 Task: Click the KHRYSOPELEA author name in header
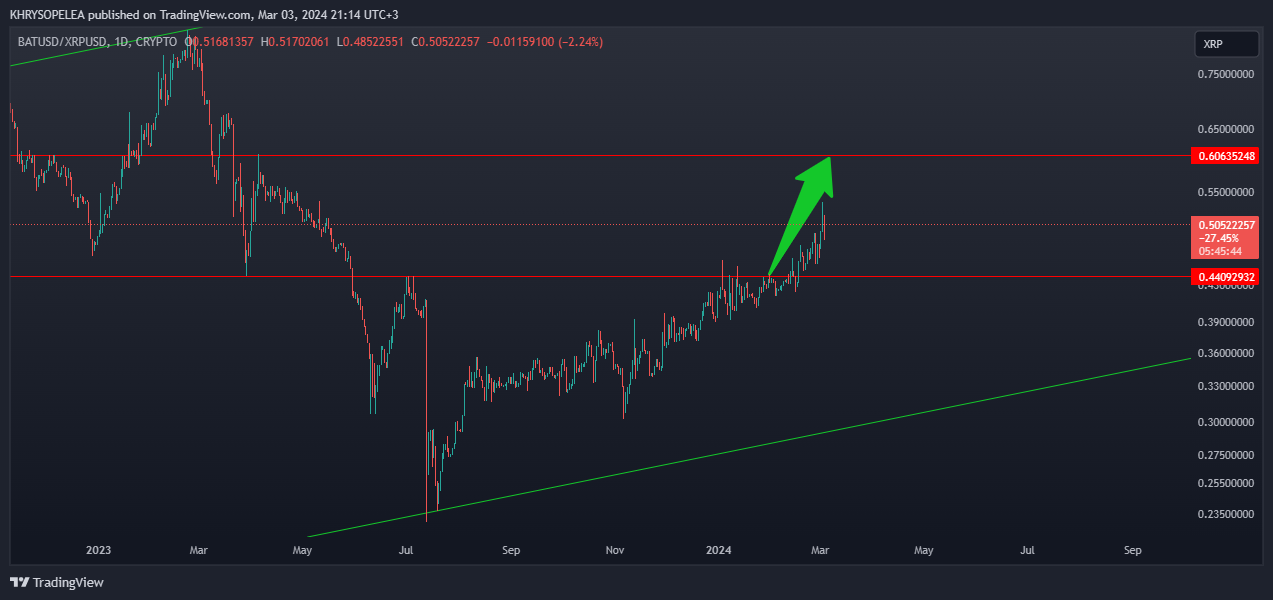(49, 13)
